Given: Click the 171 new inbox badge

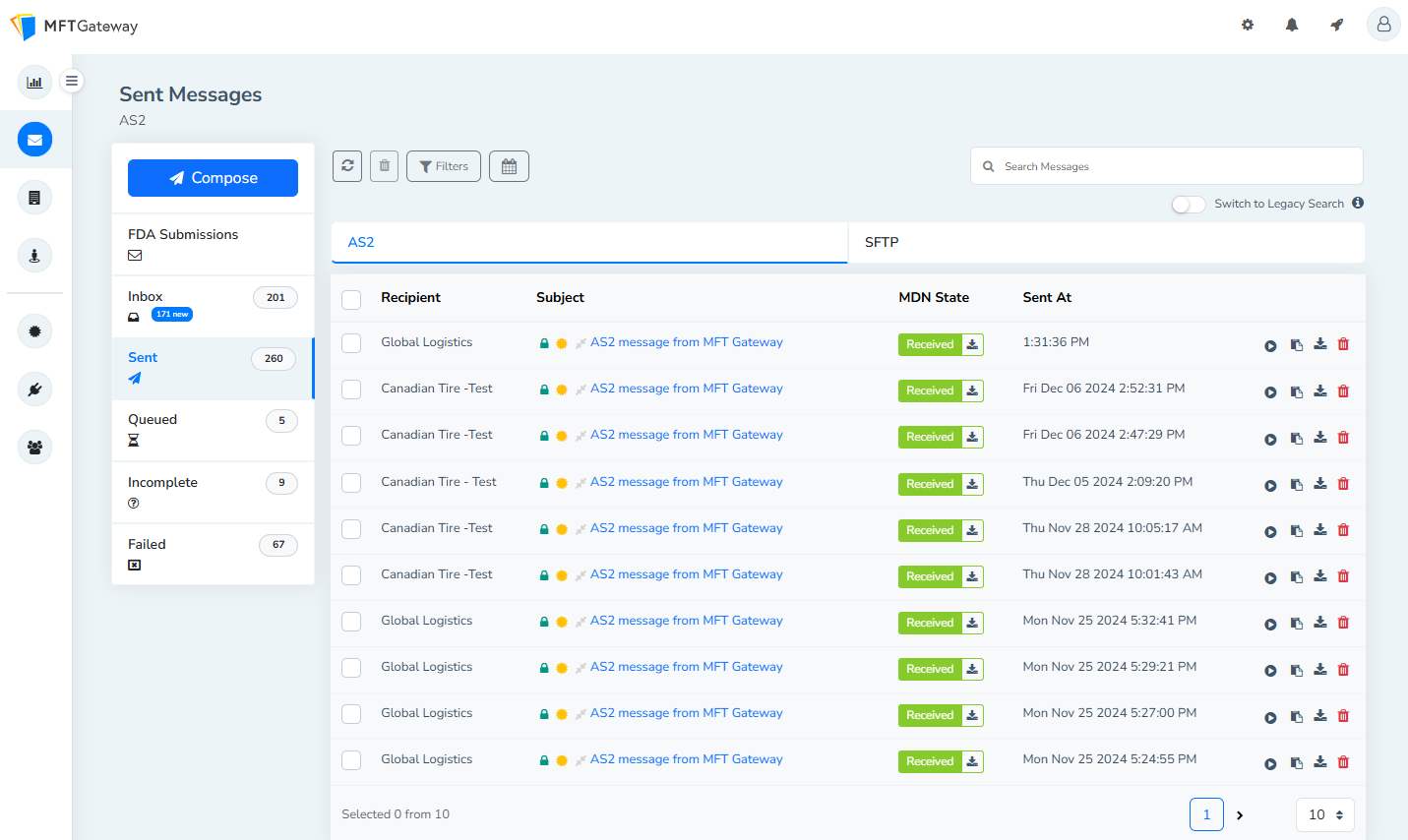Looking at the screenshot, I should 172,315.
